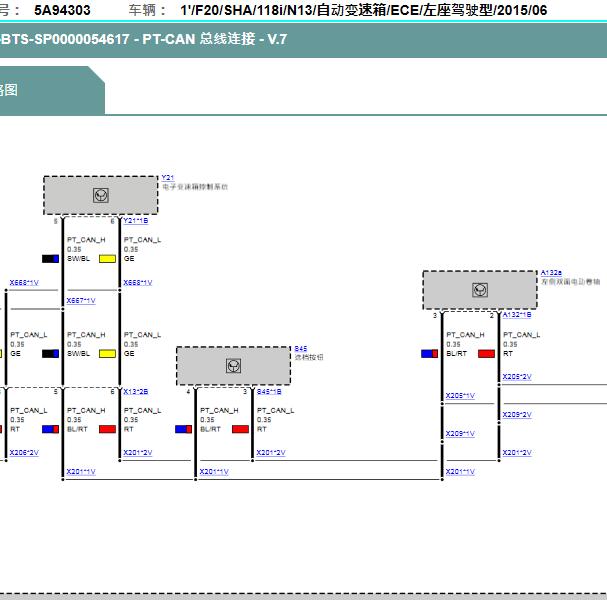Click the component icon inside the B45 box

[233, 366]
